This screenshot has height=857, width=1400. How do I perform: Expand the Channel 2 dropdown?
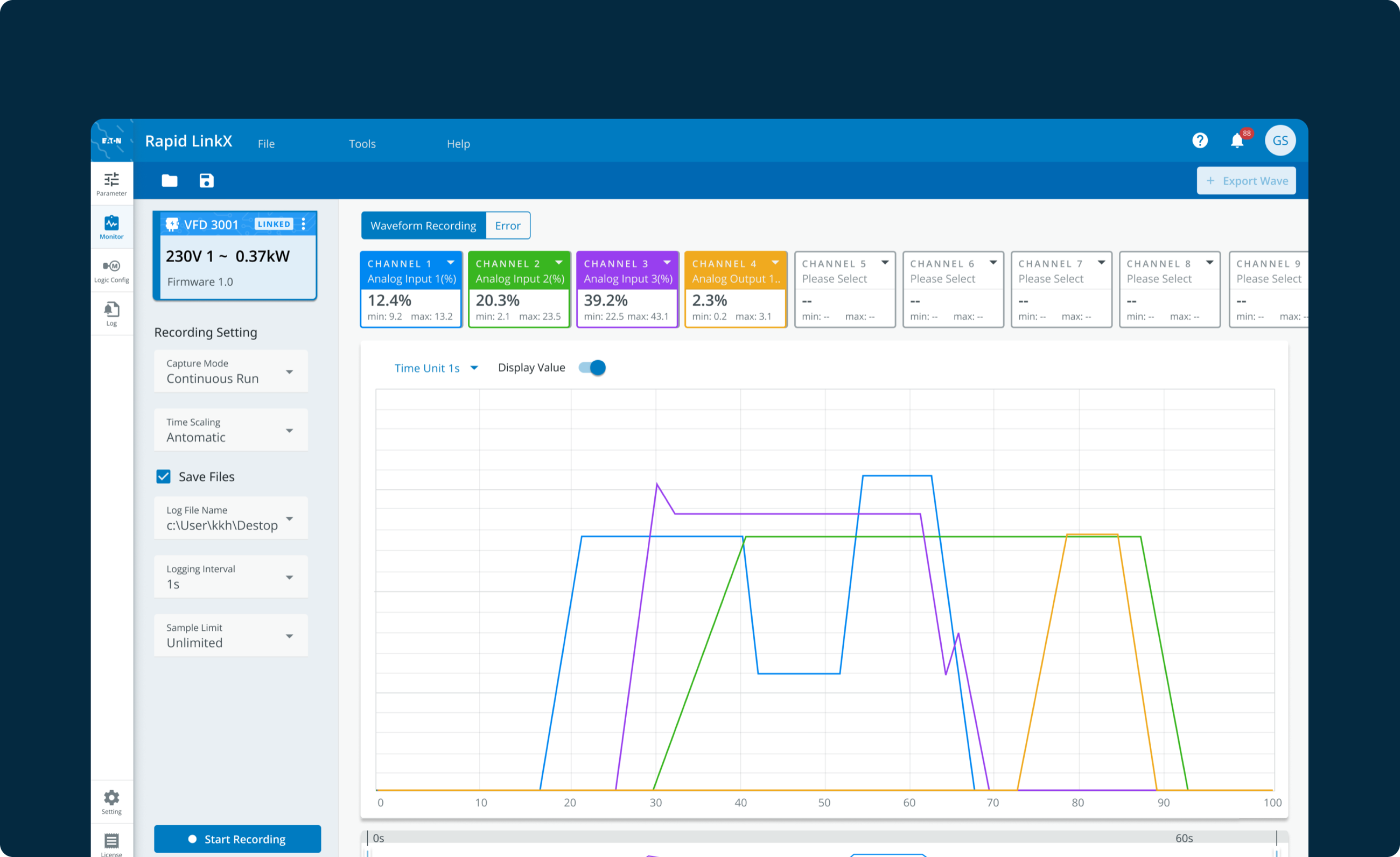[x=558, y=262]
